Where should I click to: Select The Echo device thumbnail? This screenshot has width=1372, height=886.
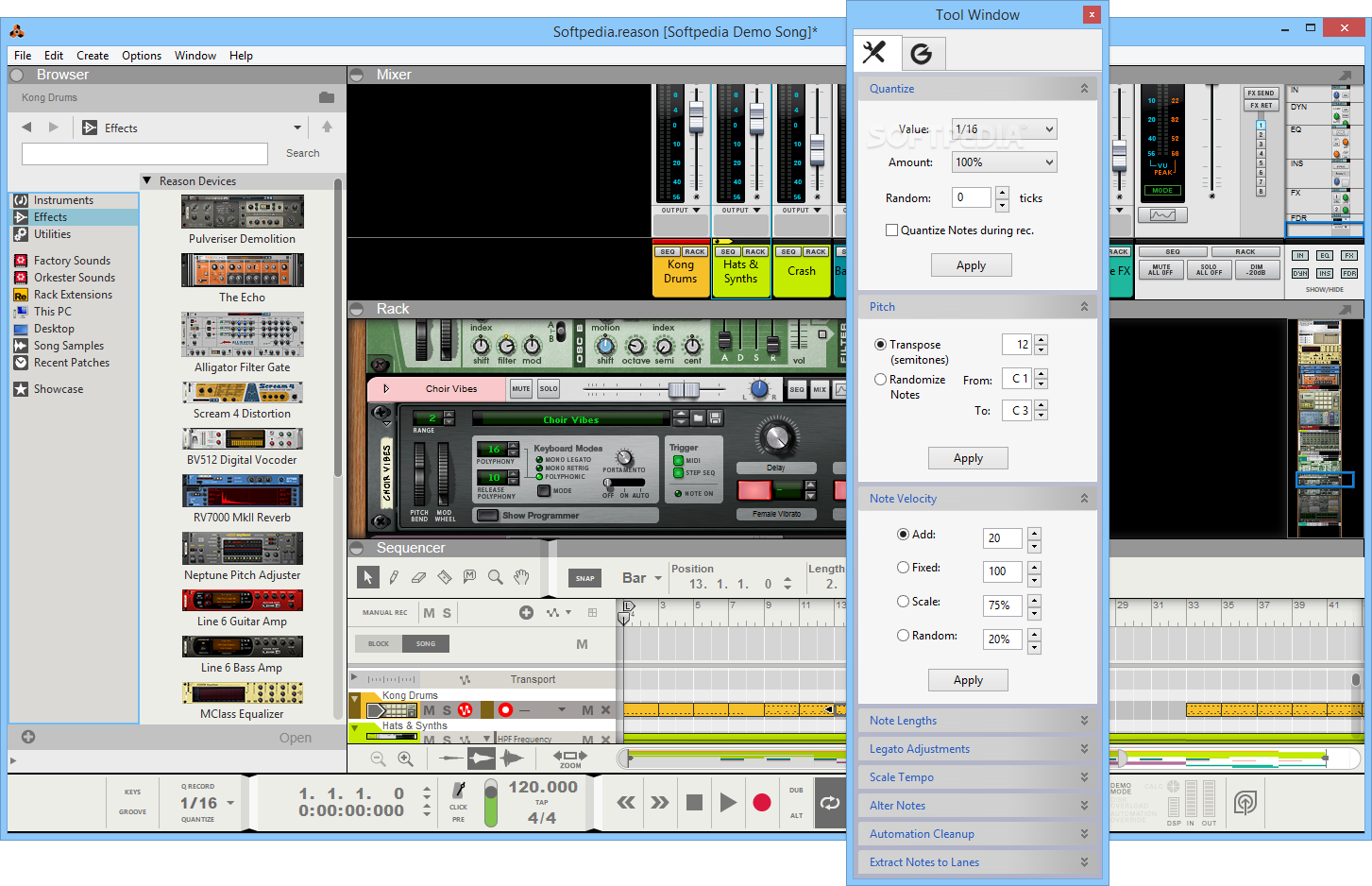click(243, 270)
